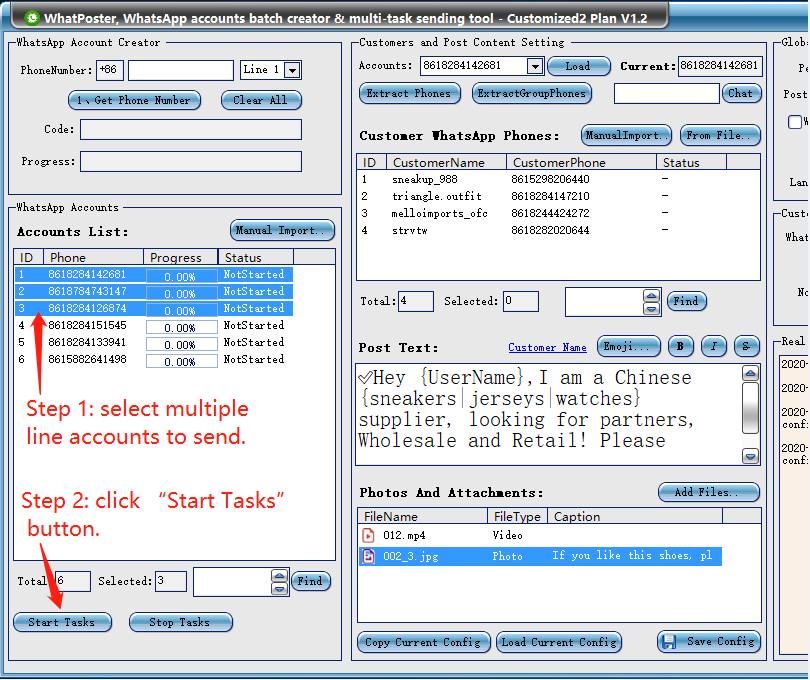Sort accounts by Progress column header
Image resolution: width=810 pixels, height=680 pixels.
tap(180, 257)
